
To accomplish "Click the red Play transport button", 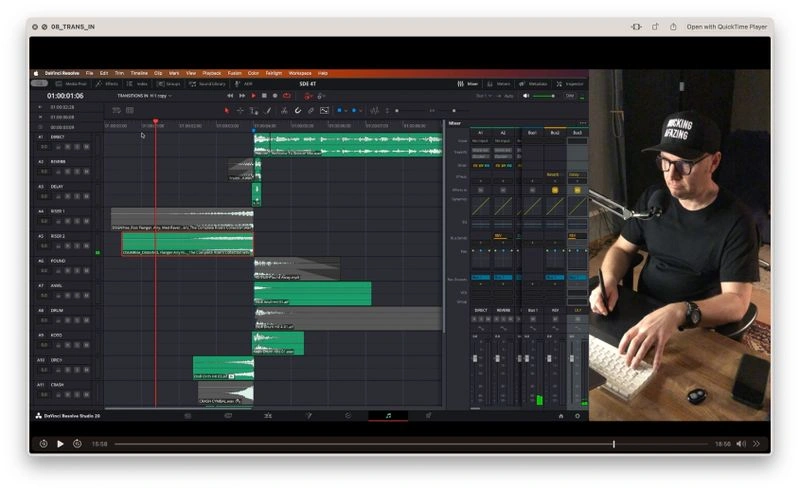I will [x=254, y=96].
